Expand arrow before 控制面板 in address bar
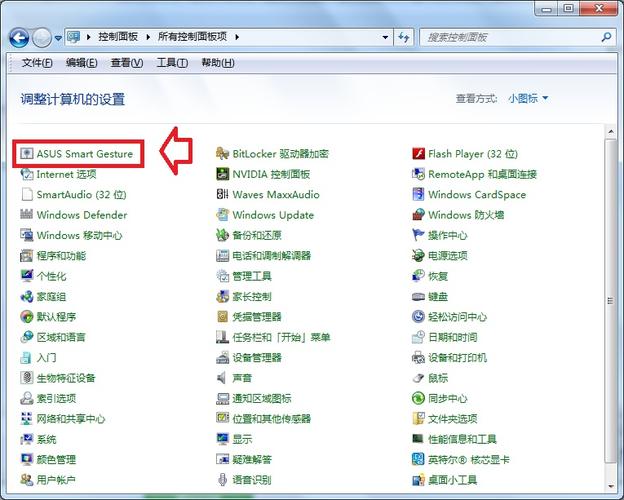Viewport: 624px width, 500px height. [x=89, y=37]
